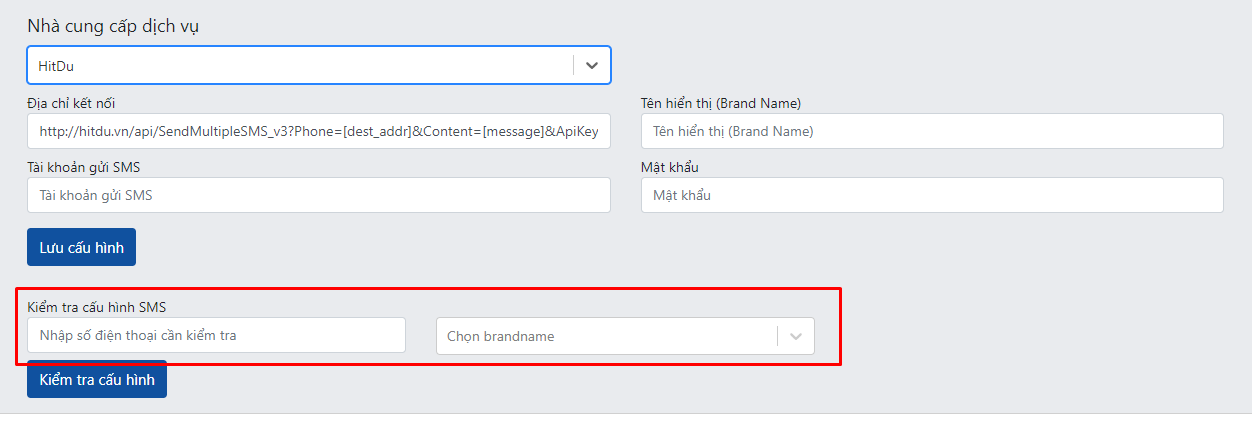
Task: Open the Chọn brandname dropdown
Action: click(x=625, y=336)
